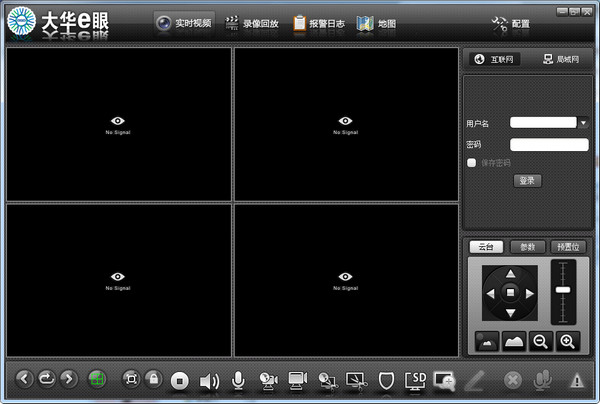Image resolution: width=600 pixels, height=404 pixels.
Task: Click the green grid split-screen layout icon
Action: [x=97, y=379]
